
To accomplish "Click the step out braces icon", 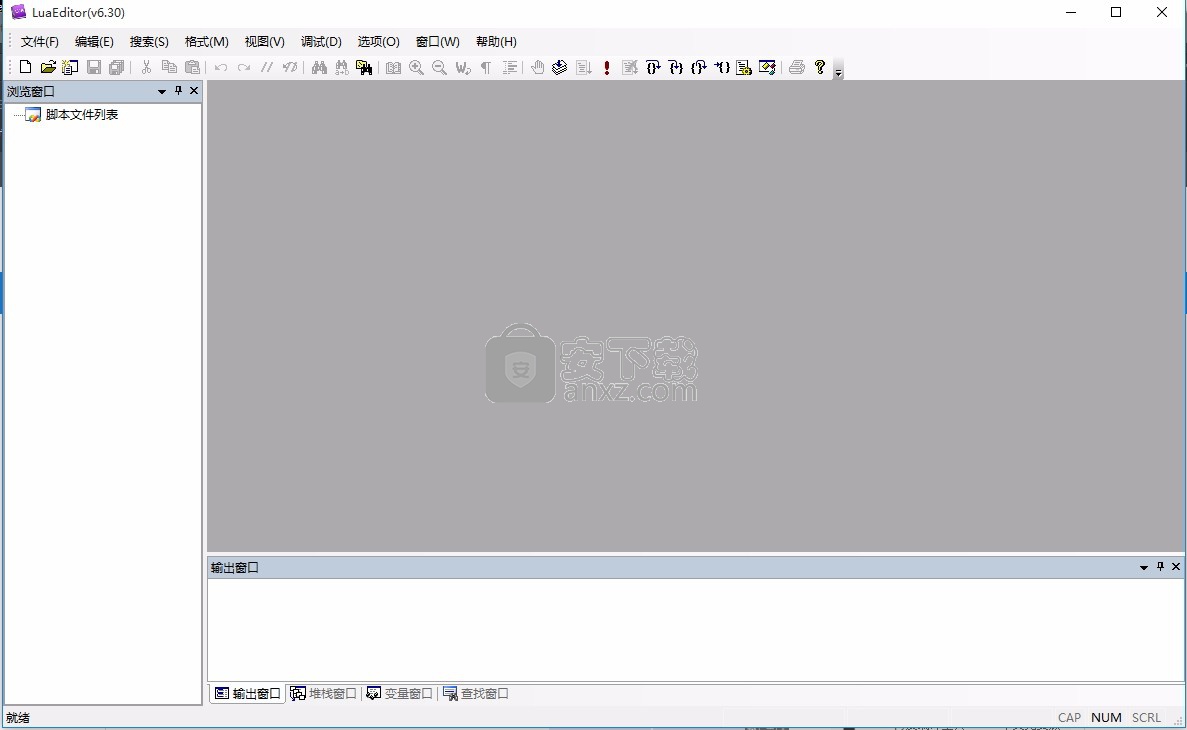I will 699,67.
